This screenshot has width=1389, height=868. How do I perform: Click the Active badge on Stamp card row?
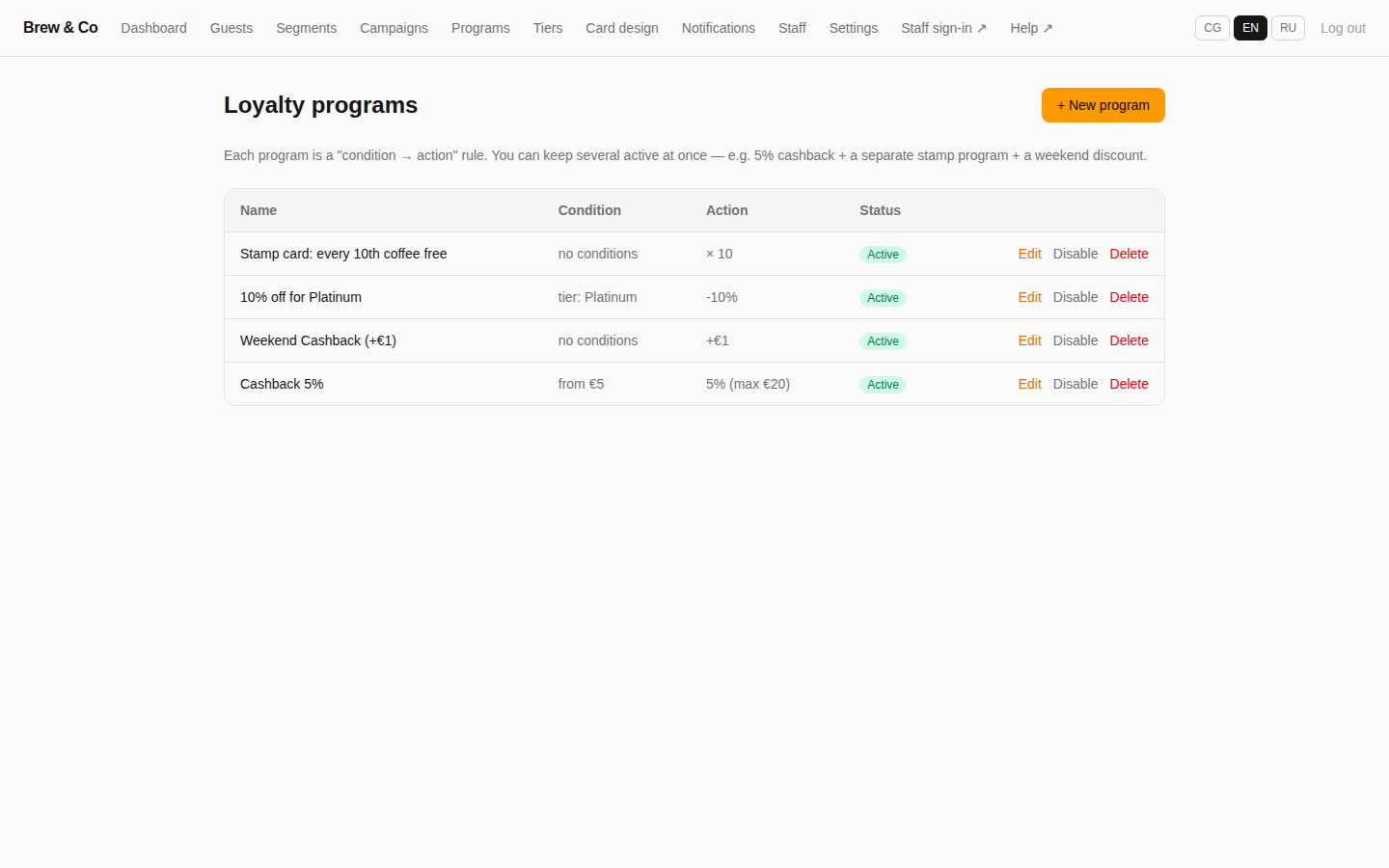click(883, 255)
